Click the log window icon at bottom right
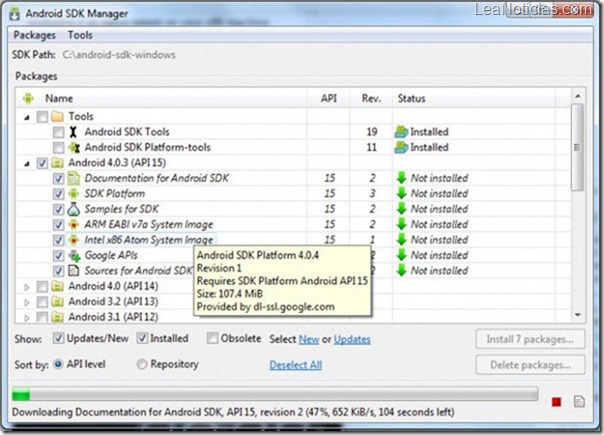 (580, 401)
